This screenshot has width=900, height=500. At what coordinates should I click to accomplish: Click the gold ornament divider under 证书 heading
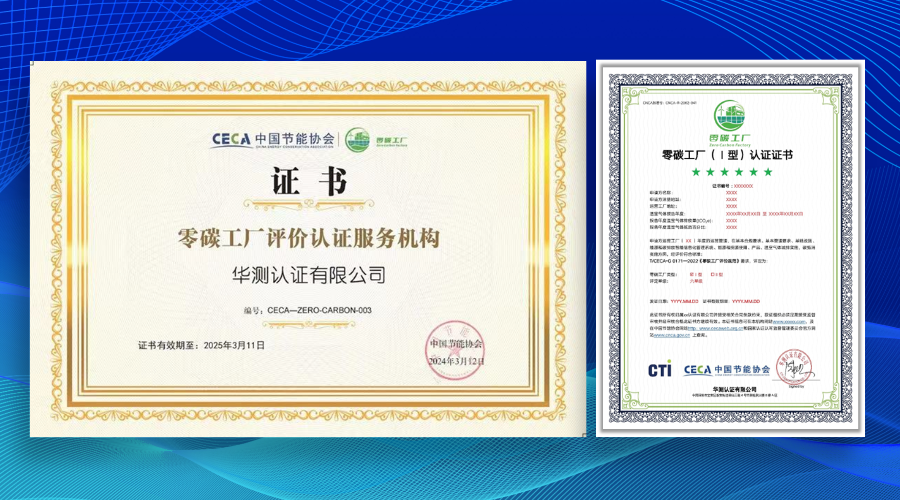308,204
